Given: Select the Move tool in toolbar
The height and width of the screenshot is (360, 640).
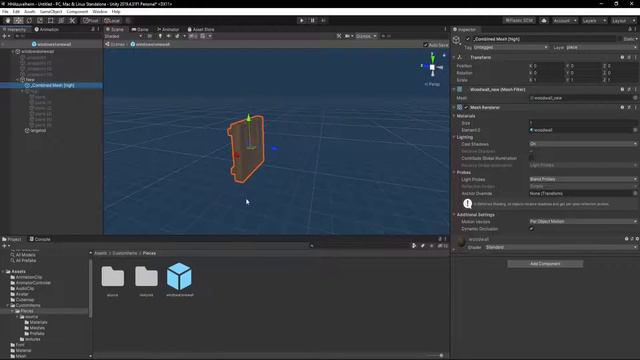Looking at the screenshot, I should (18, 20).
